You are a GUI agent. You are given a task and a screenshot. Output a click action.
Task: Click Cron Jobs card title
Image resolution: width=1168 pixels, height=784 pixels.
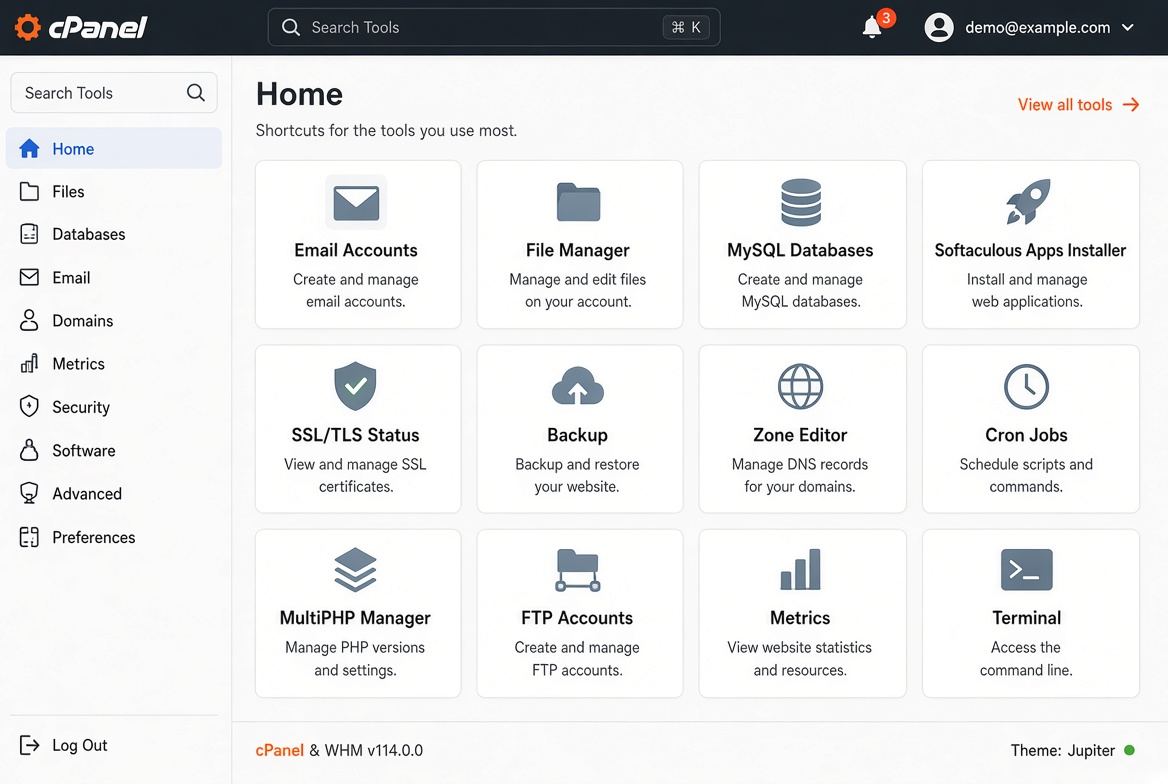point(1026,435)
